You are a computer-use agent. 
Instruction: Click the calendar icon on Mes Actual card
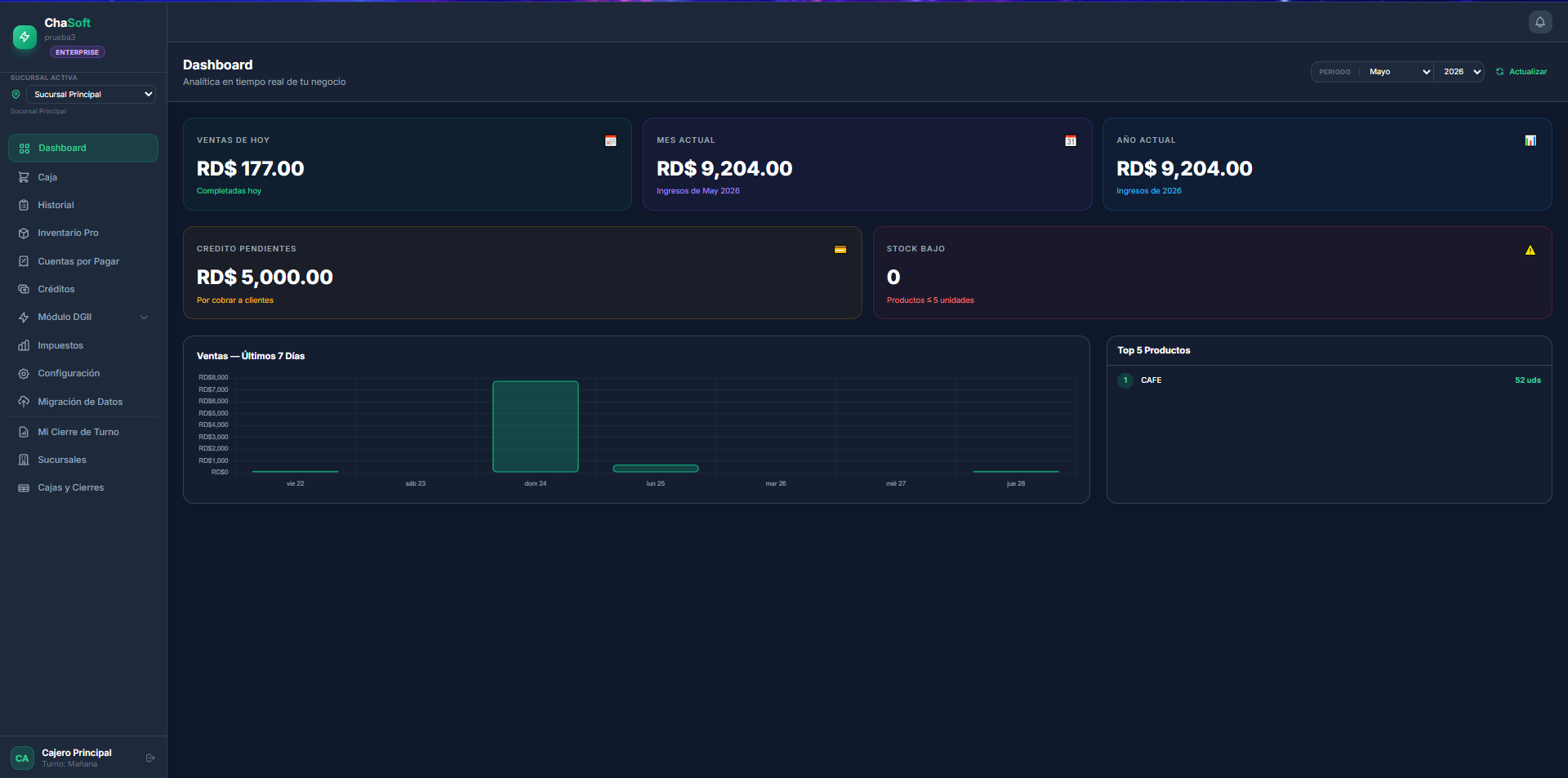[1071, 141]
